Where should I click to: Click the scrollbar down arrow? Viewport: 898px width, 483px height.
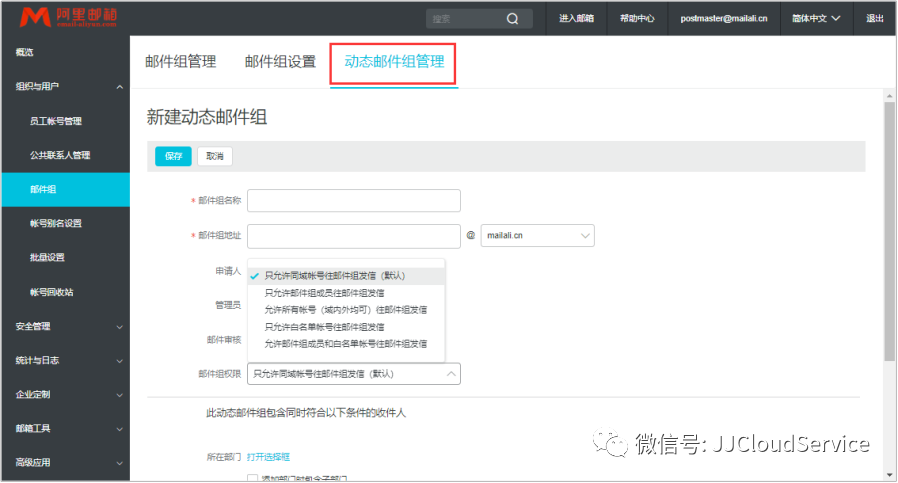click(x=889, y=476)
